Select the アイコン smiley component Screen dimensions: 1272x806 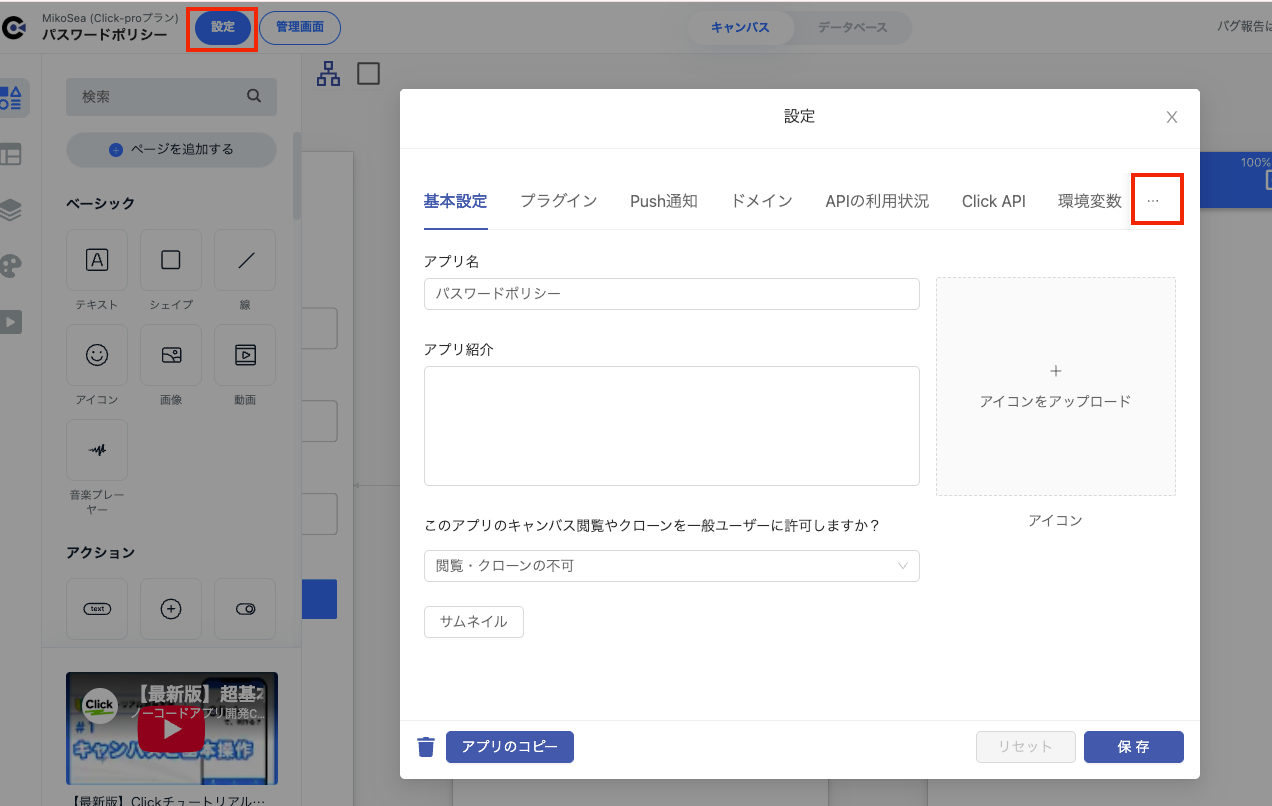97,355
